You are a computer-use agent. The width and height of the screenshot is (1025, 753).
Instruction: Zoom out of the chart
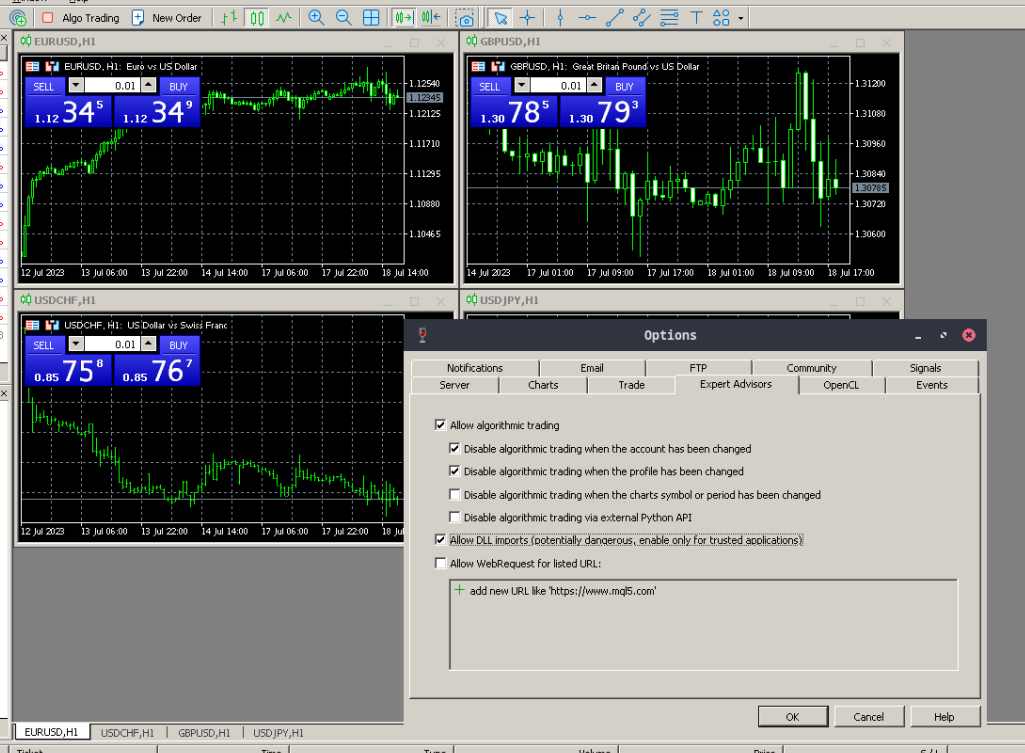(344, 18)
